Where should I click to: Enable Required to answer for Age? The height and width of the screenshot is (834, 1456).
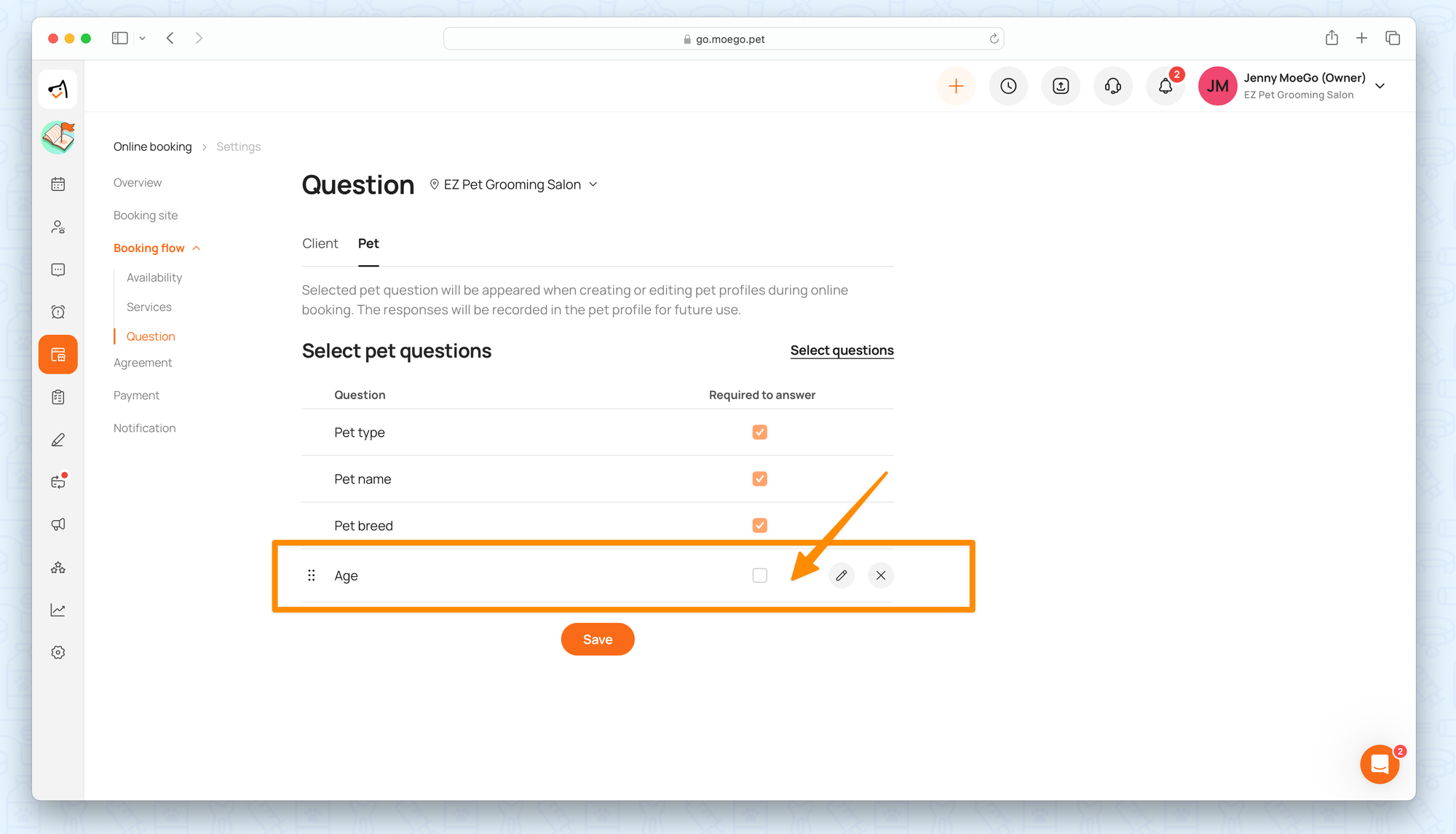759,575
